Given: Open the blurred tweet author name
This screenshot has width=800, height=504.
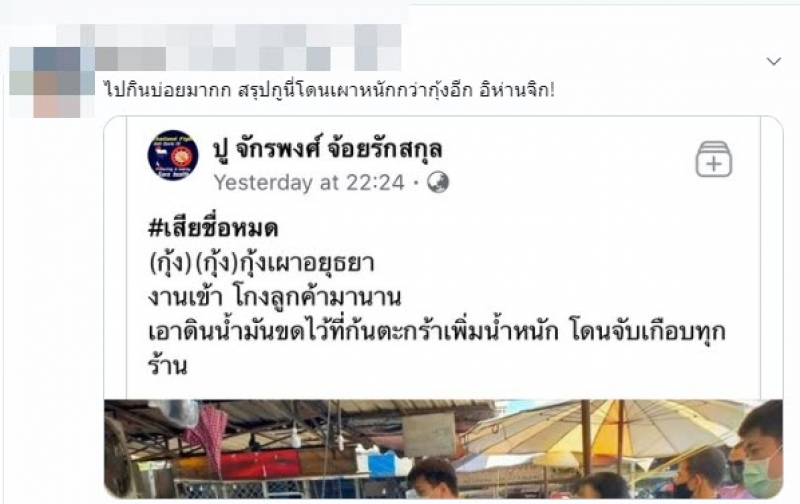Looking at the screenshot, I should click(x=230, y=47).
